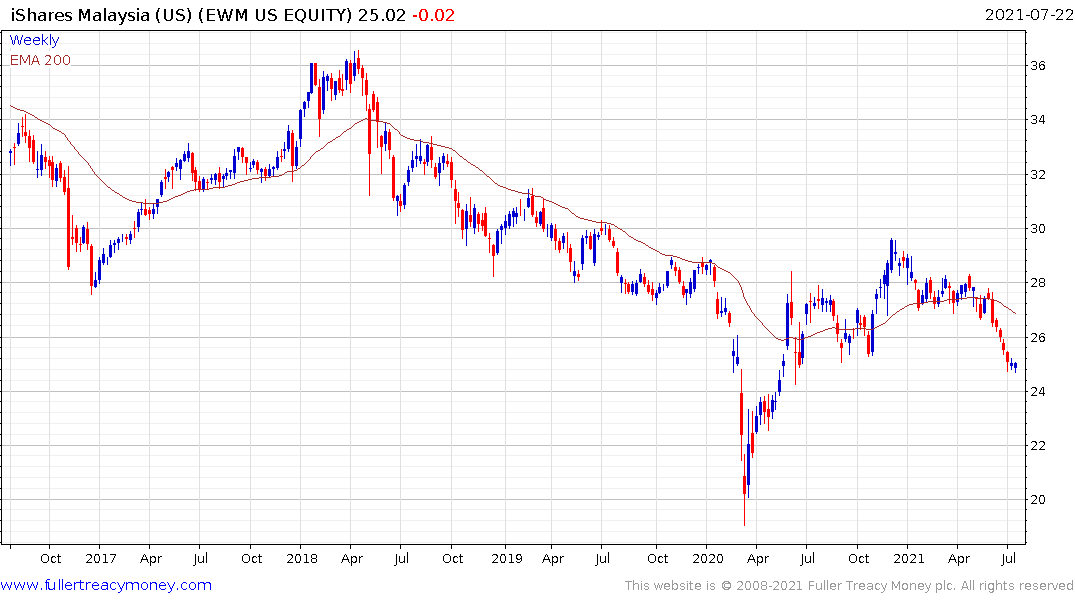Click the 30 price axis label

(1038, 228)
